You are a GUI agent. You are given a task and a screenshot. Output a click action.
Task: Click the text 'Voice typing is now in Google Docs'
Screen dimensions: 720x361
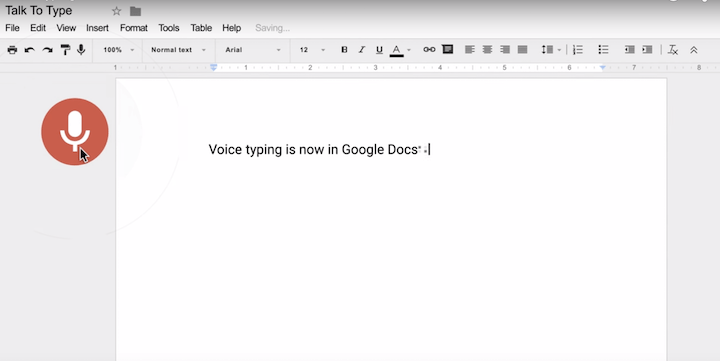coord(313,150)
